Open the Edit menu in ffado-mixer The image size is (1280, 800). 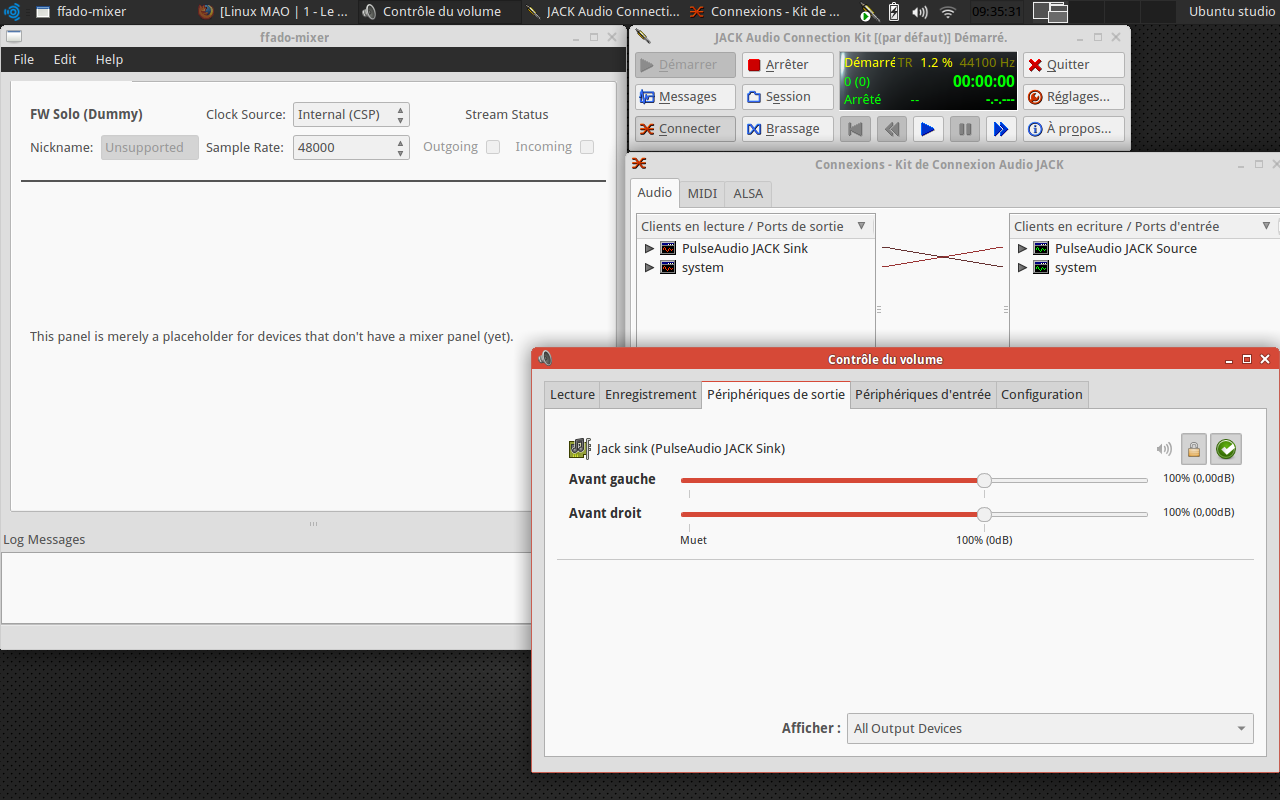65,60
